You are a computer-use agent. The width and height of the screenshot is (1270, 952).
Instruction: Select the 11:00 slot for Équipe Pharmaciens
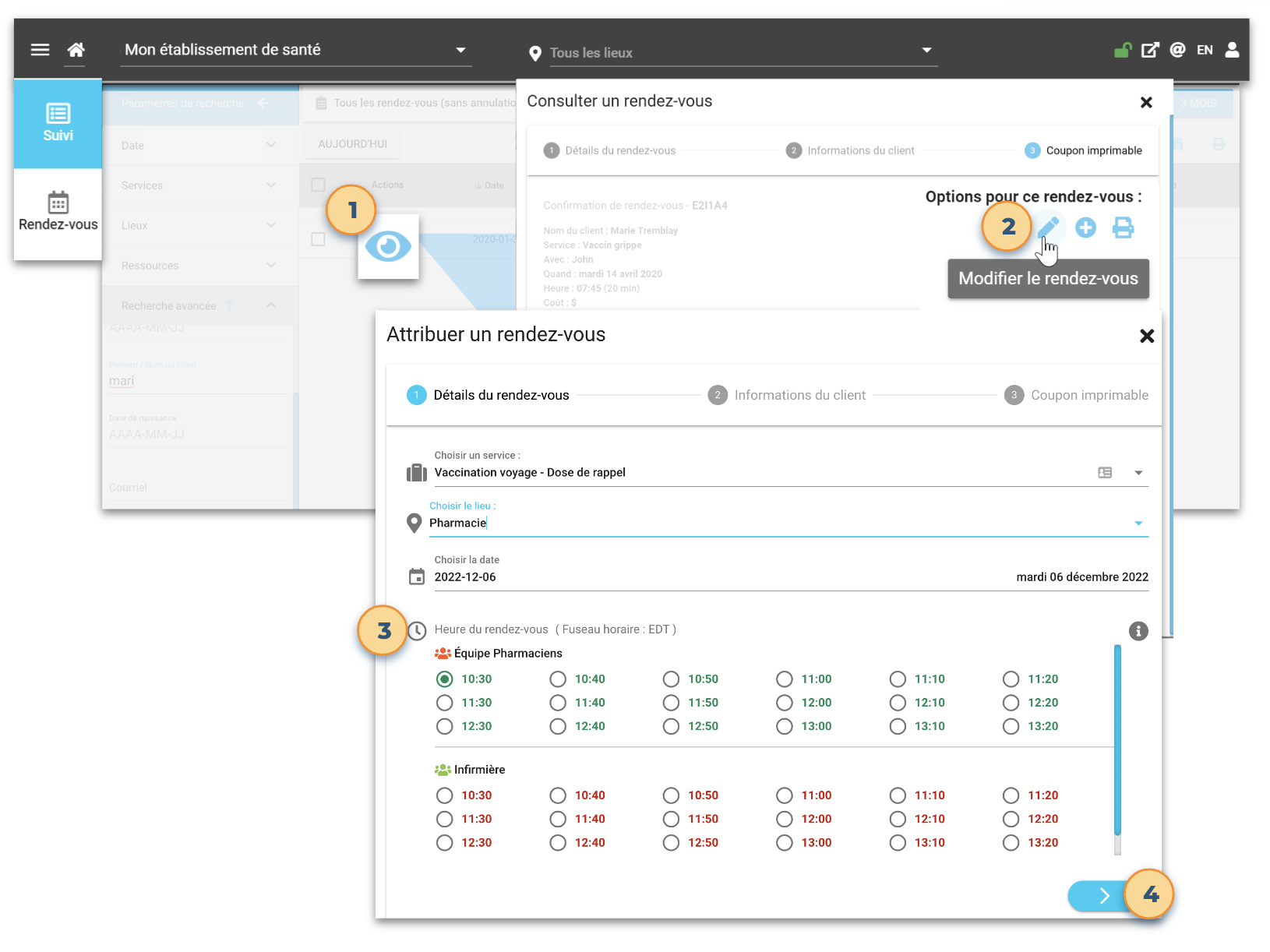[785, 679]
